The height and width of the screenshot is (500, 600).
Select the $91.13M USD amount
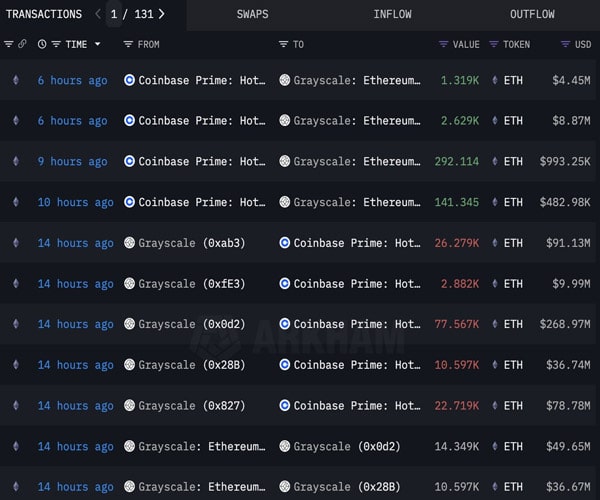point(568,243)
